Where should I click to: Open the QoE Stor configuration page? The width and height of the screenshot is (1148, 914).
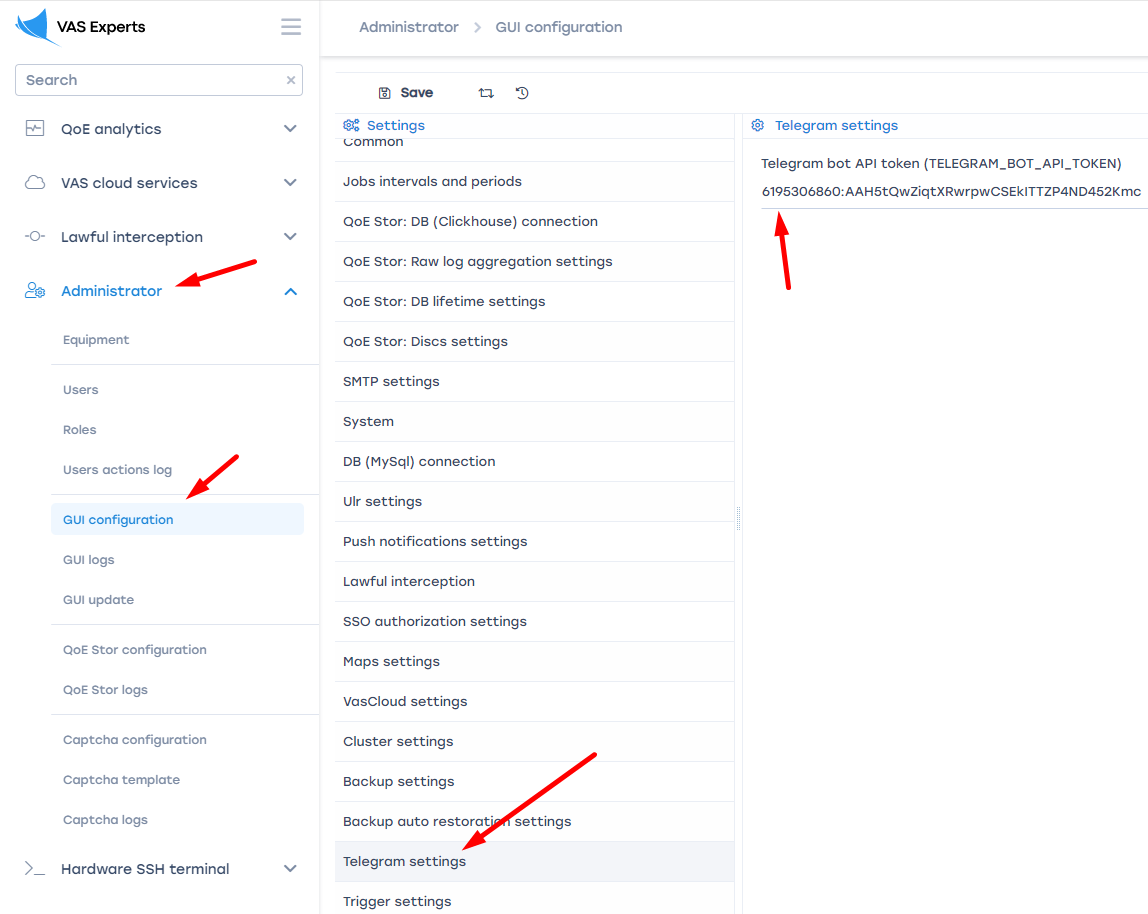point(135,650)
